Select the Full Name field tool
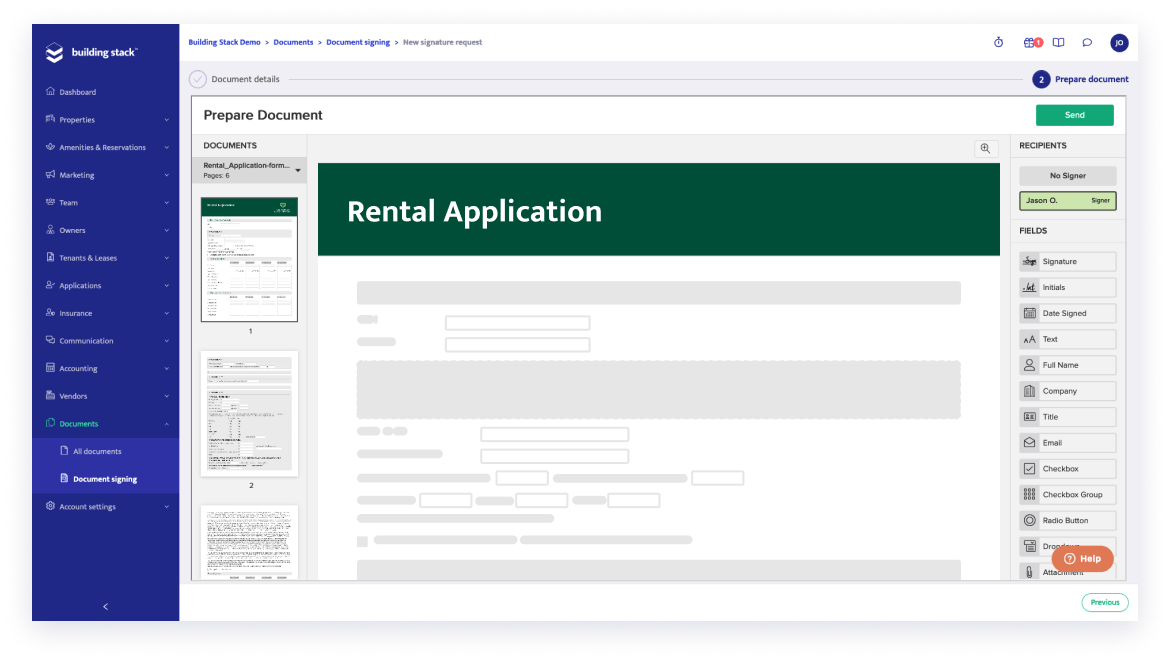The image size is (1170, 662). click(1067, 365)
